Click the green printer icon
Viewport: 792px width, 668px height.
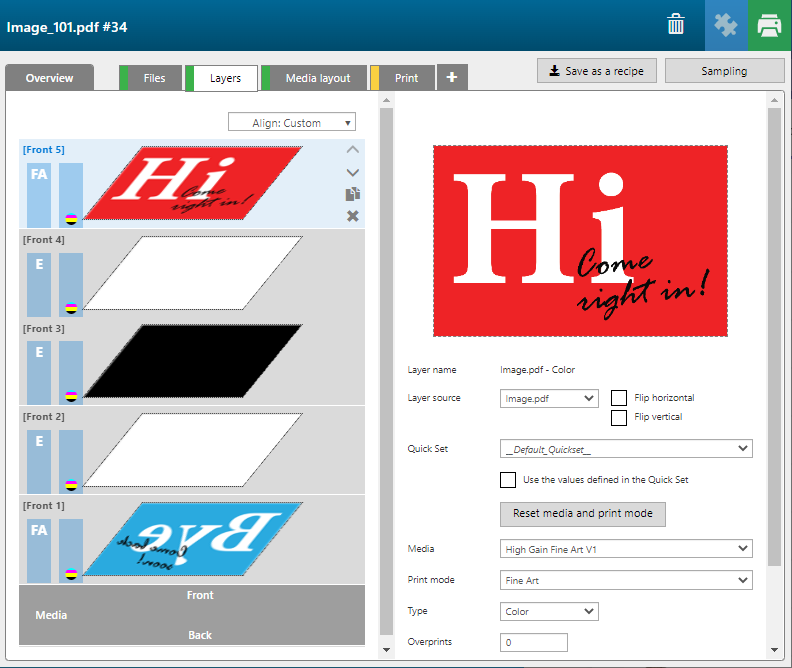769,25
